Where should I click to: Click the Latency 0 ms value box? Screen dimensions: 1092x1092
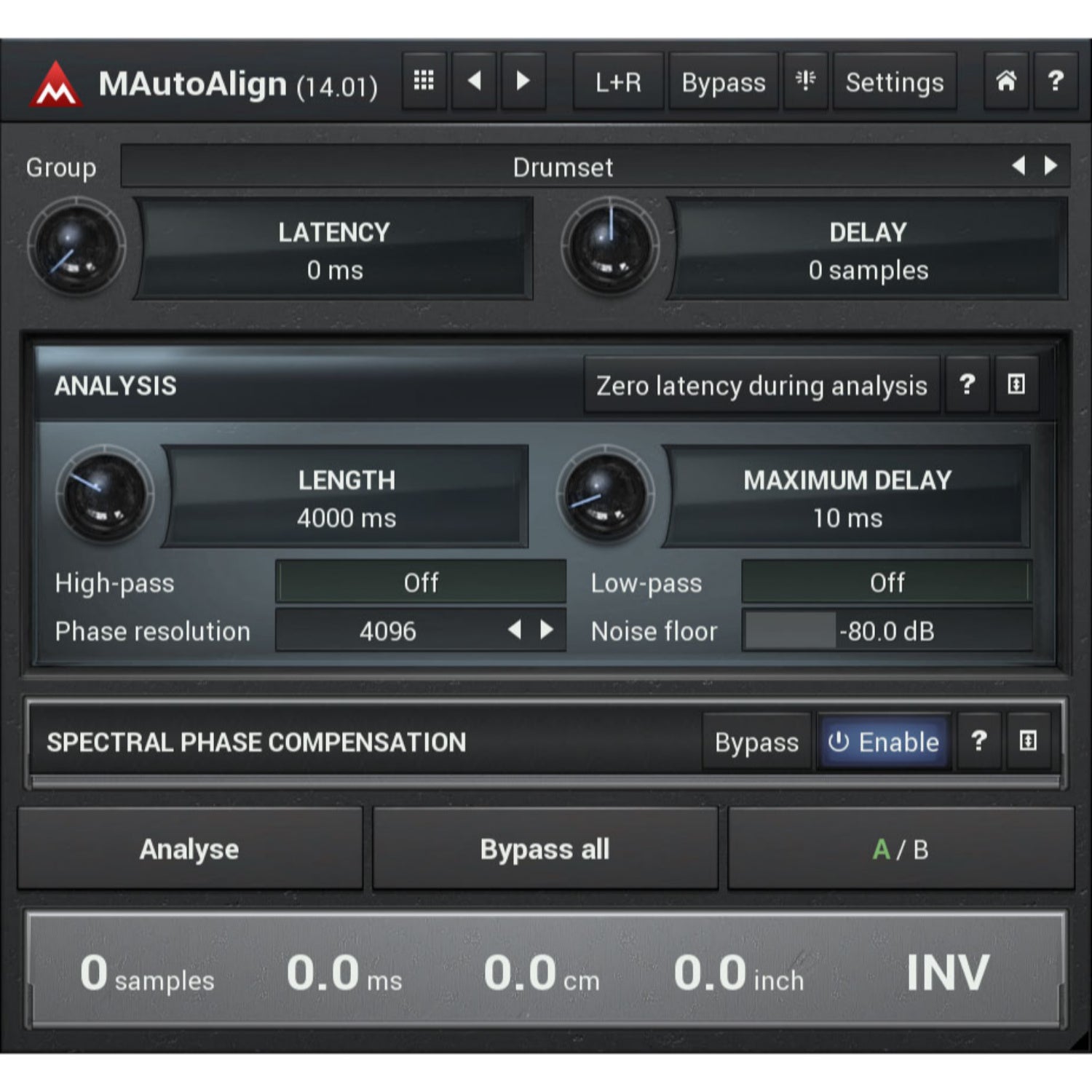click(335, 250)
